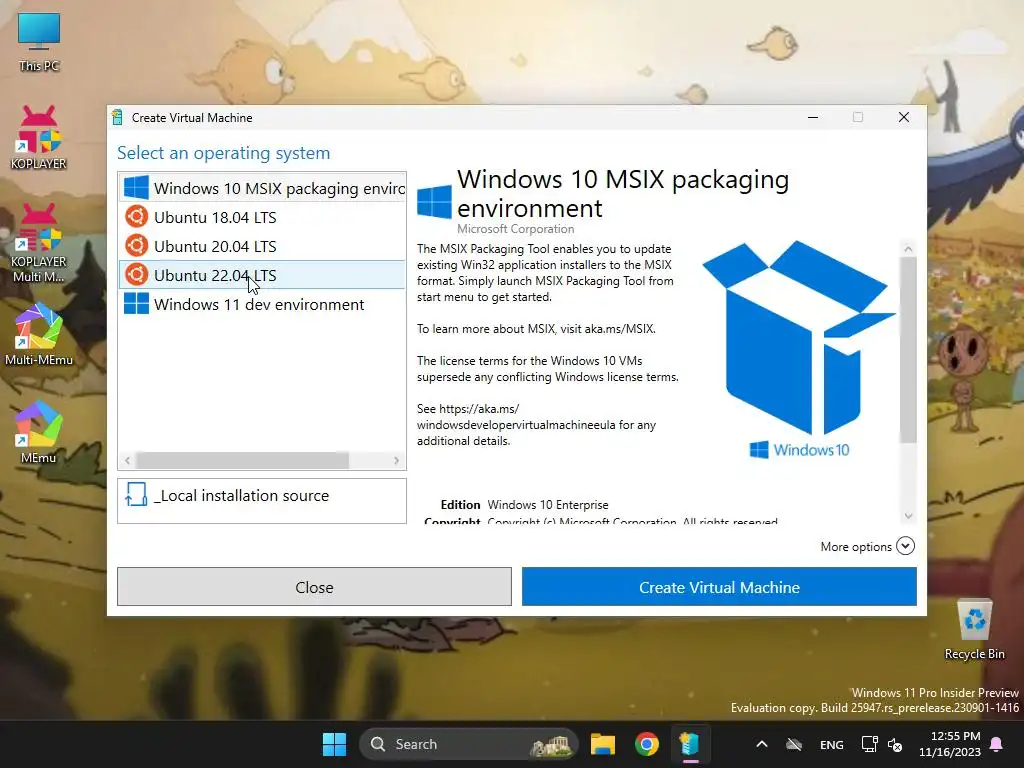Click the OS list horizontal scrollbar thumb
This screenshot has height=768, width=1024.
(x=242, y=460)
